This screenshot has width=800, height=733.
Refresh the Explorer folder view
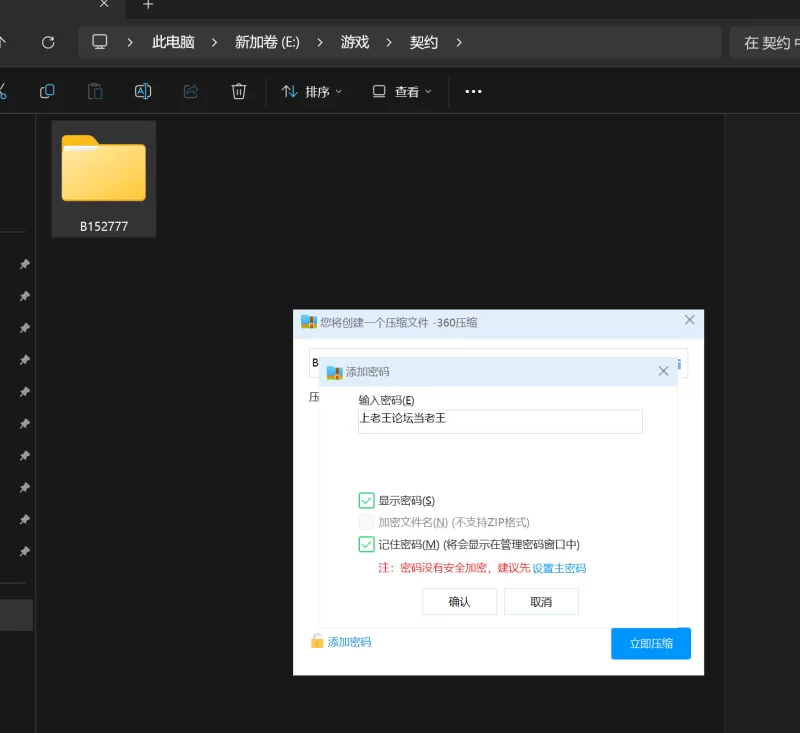click(x=48, y=42)
